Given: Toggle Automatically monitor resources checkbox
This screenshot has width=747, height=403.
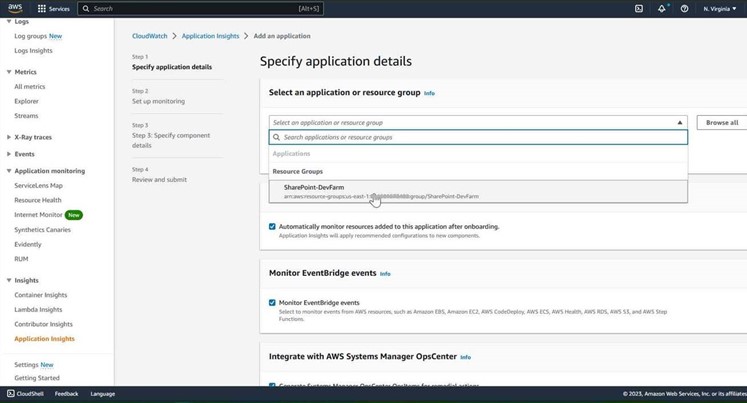Looking at the screenshot, I should 272,226.
